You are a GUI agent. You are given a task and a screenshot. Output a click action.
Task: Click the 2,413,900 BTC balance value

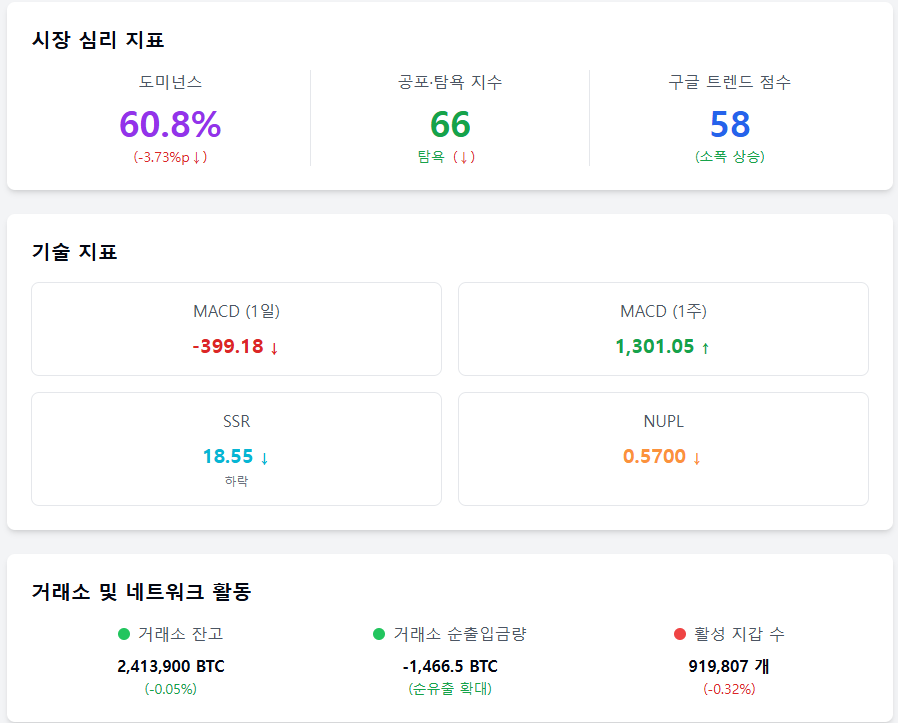171,666
